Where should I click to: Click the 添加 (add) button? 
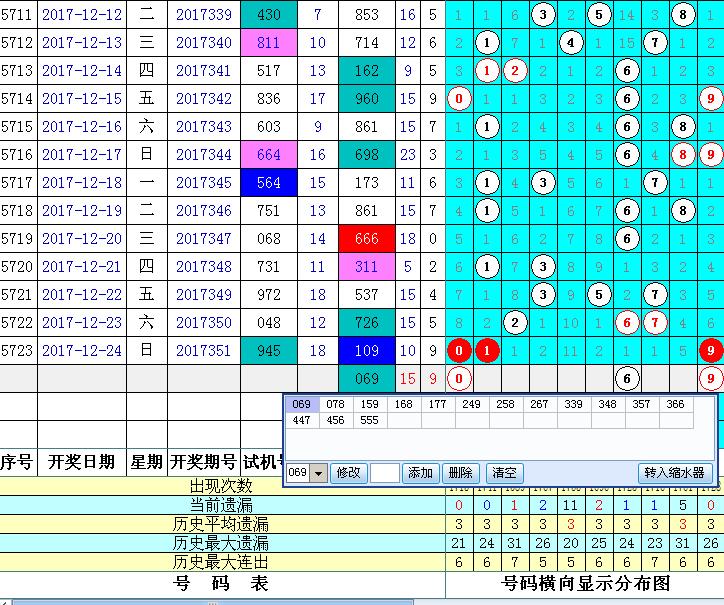[421, 473]
